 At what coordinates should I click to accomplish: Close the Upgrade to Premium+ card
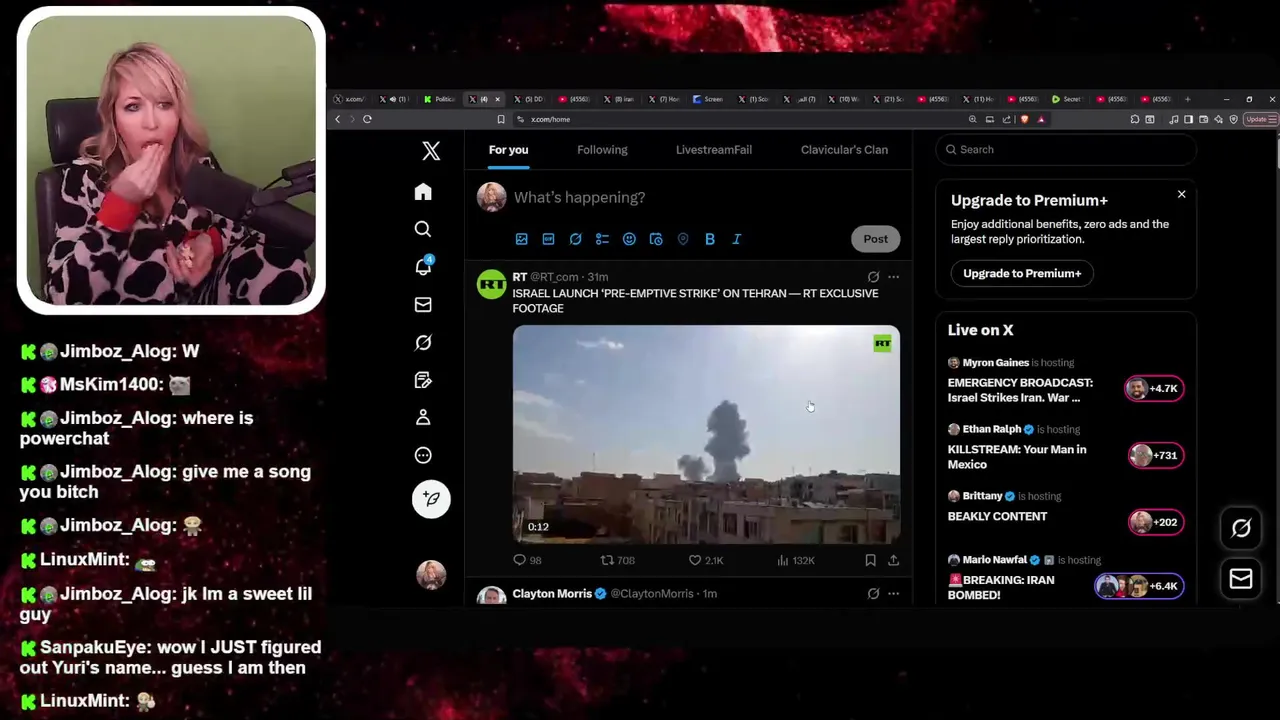point(1181,194)
